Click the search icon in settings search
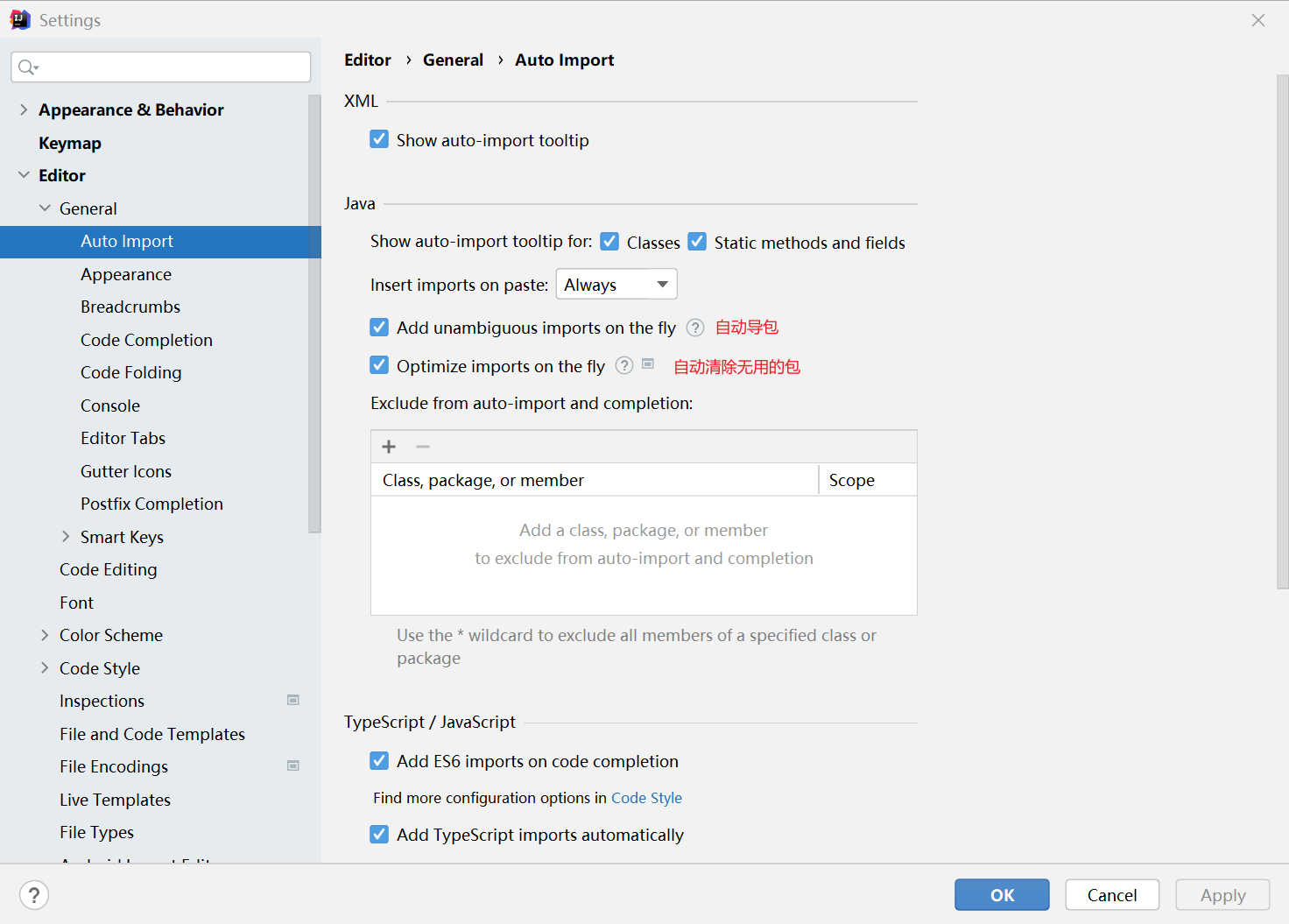The height and width of the screenshot is (924, 1289). (27, 67)
